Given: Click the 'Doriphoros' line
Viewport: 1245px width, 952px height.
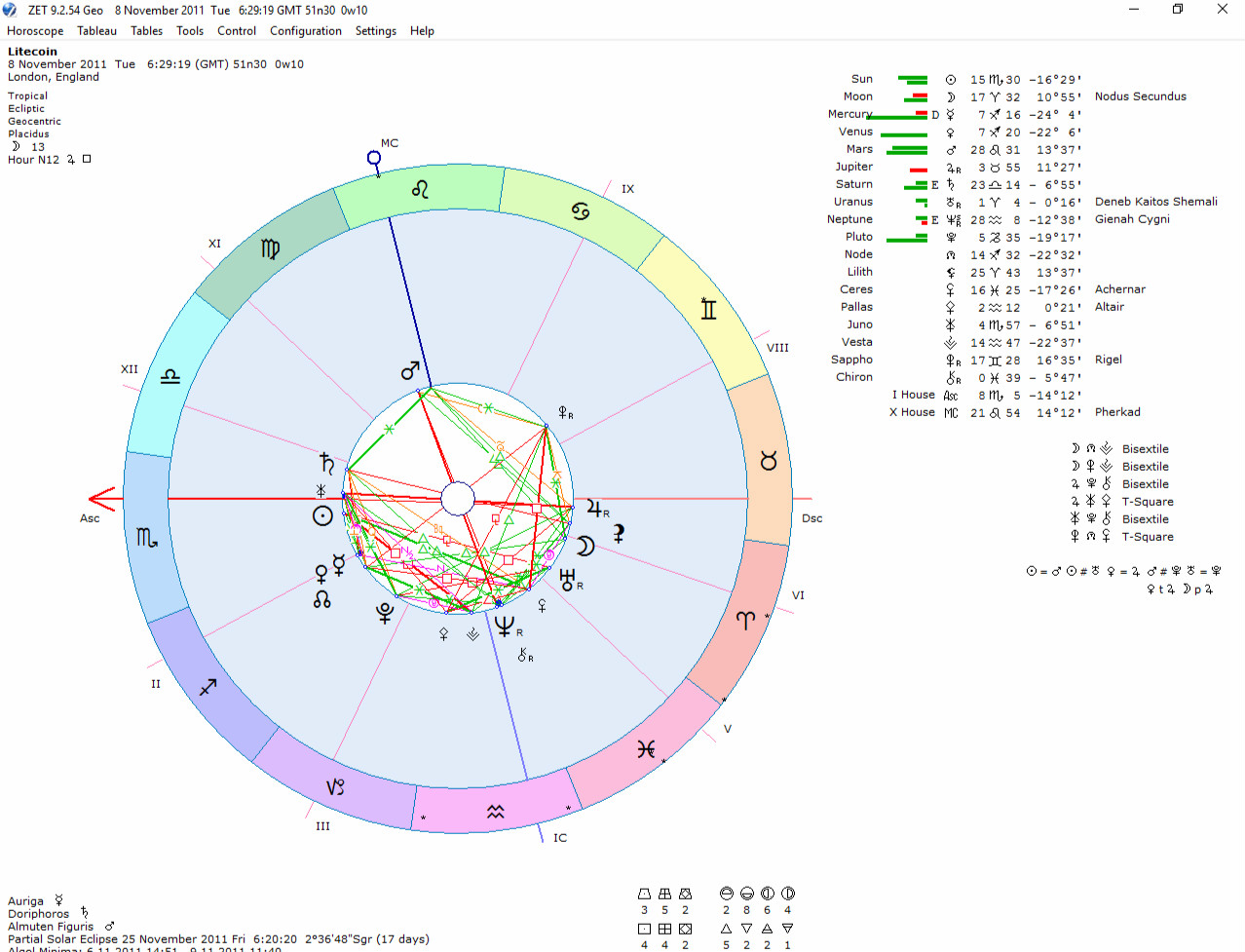Looking at the screenshot, I should pyautogui.click(x=48, y=914).
